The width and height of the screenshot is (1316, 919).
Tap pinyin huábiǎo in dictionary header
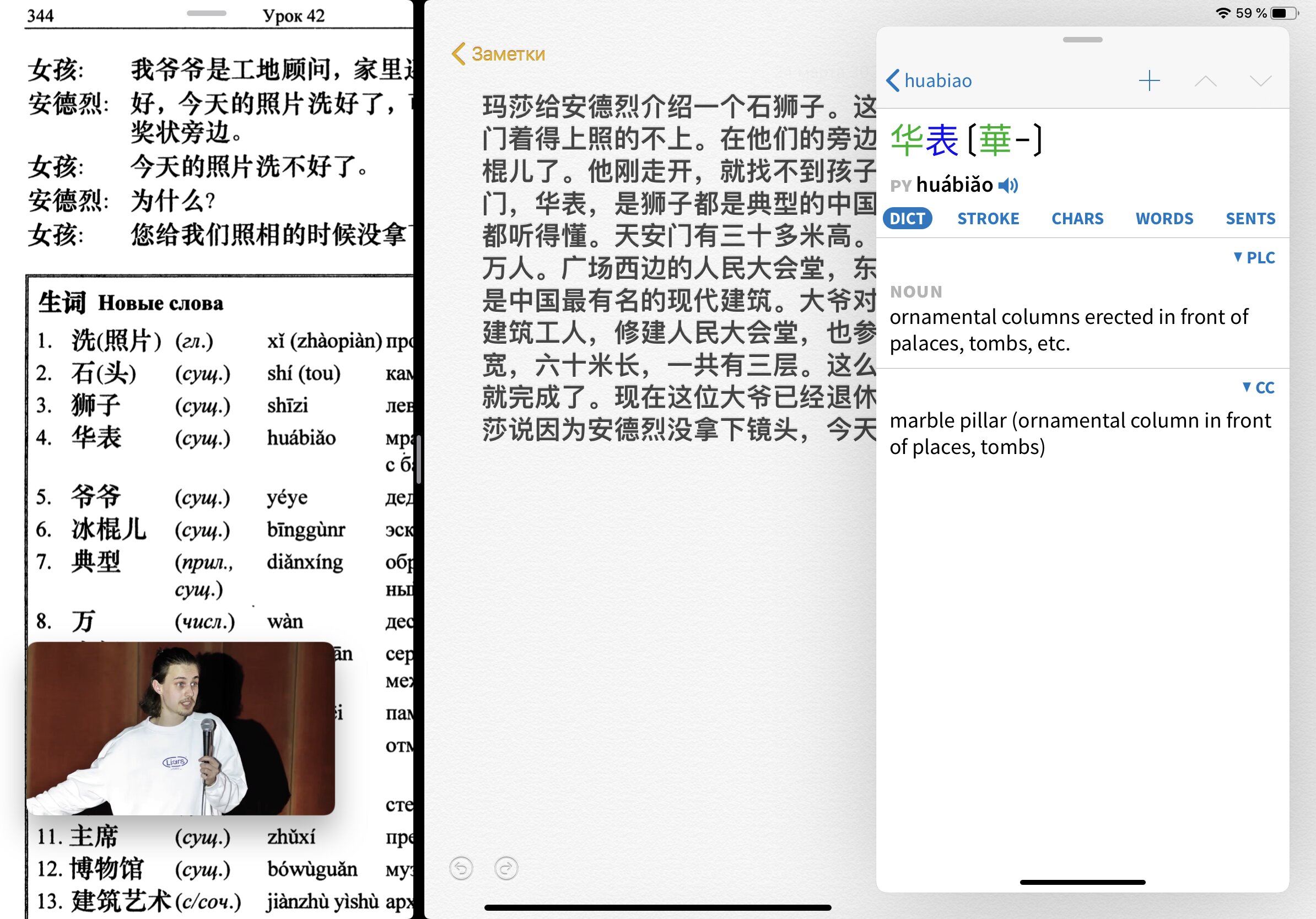[x=954, y=185]
